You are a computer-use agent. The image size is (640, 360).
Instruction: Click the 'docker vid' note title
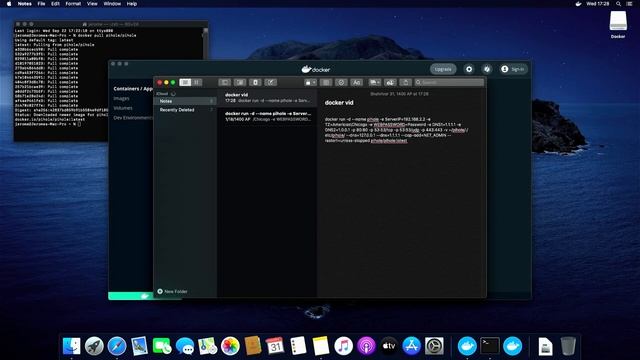click(x=339, y=103)
